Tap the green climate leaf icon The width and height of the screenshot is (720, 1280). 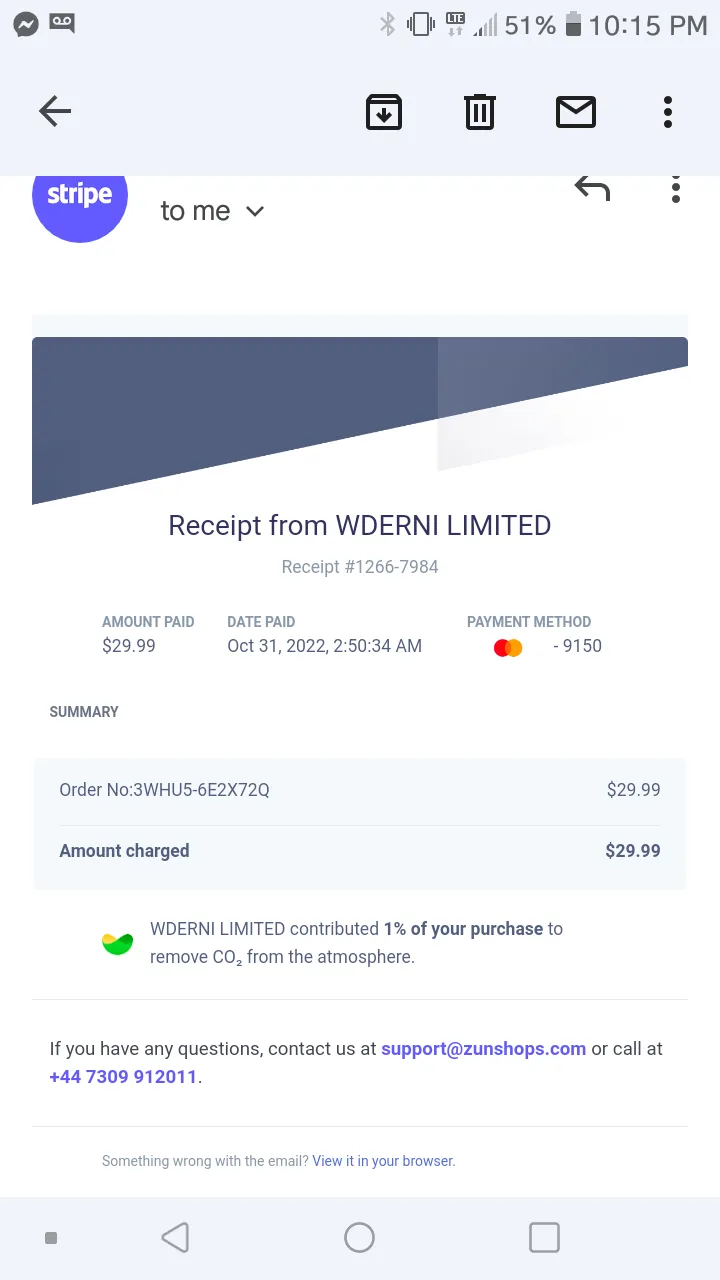[x=118, y=943]
